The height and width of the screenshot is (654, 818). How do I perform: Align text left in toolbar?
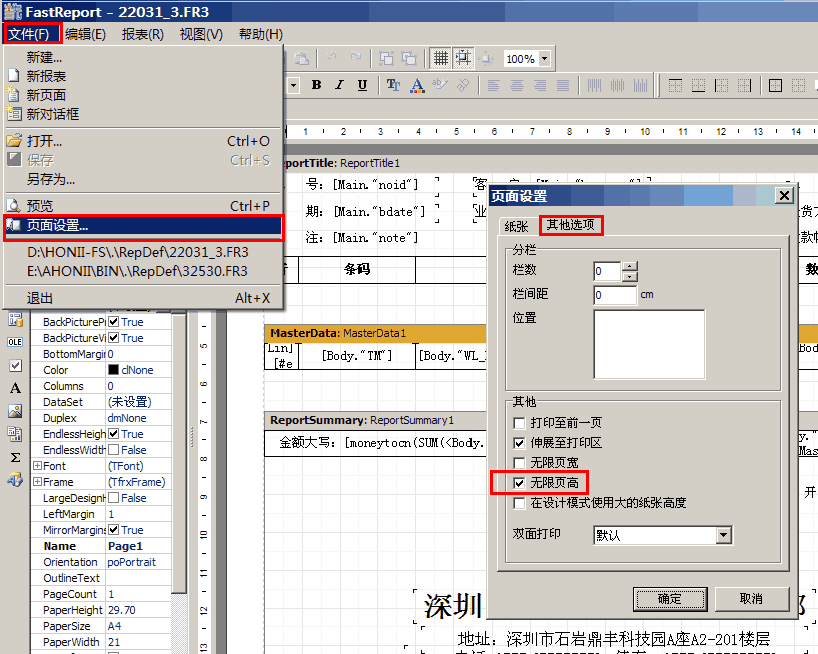(494, 85)
